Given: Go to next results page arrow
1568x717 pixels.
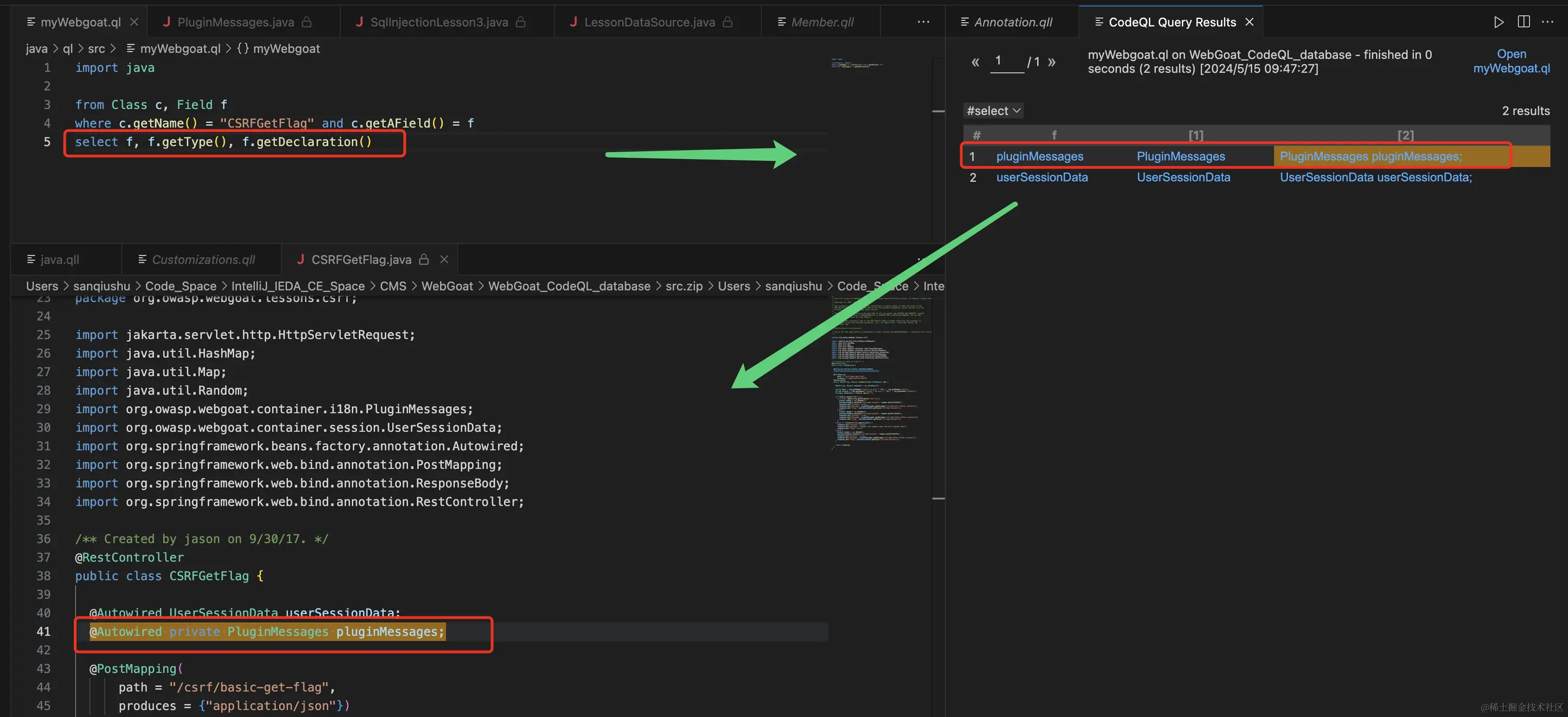Looking at the screenshot, I should 1052,62.
